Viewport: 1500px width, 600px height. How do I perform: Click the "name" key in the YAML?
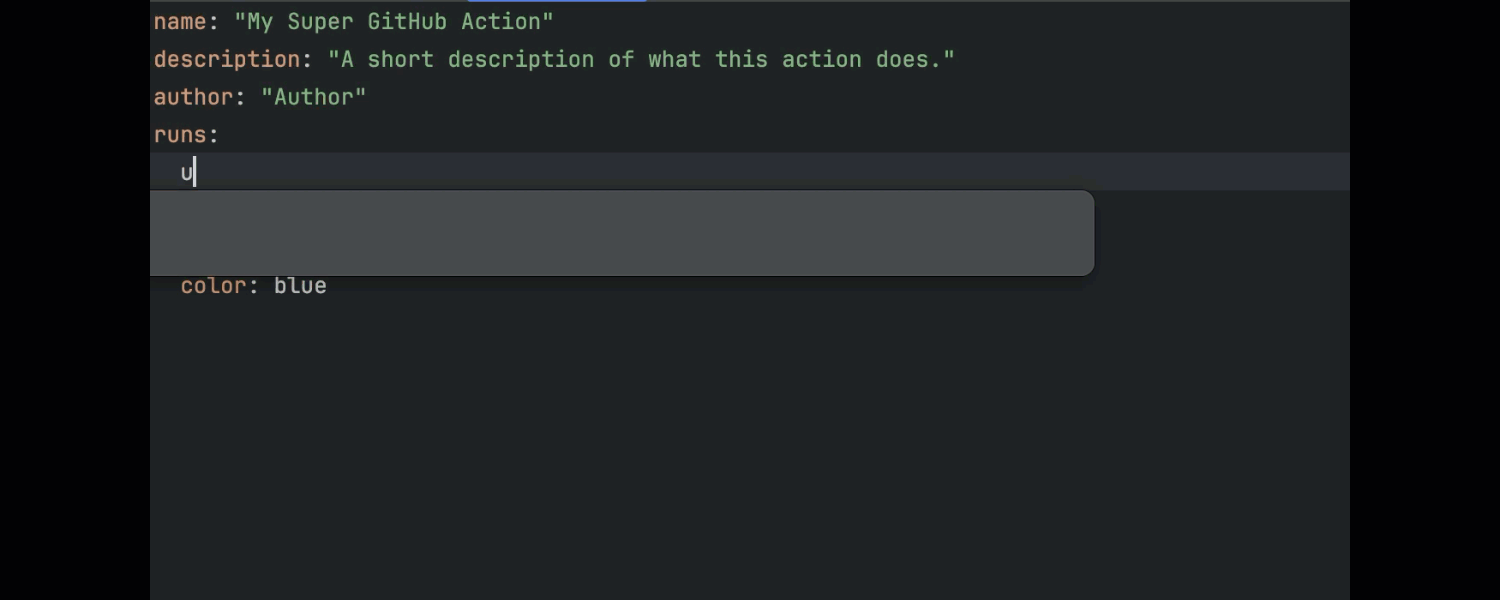(179, 21)
